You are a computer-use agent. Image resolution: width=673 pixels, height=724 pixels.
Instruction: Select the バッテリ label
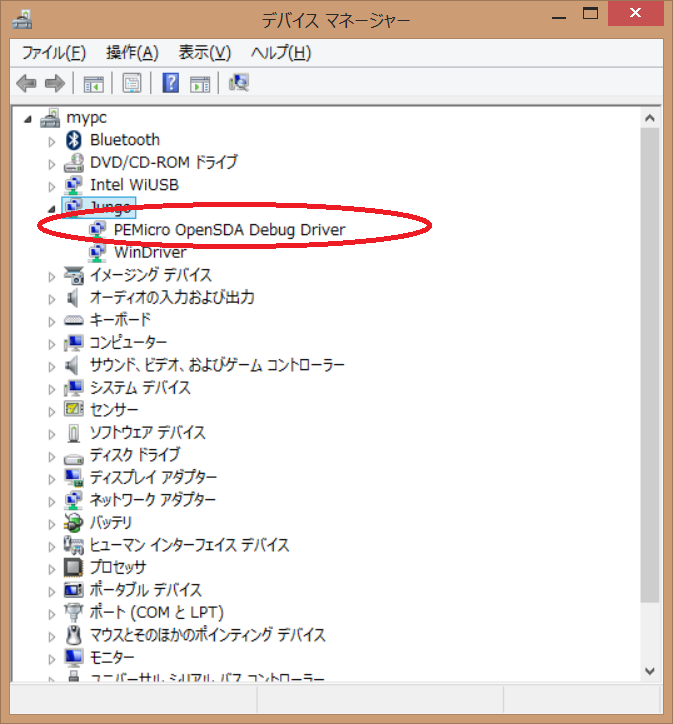click(111, 522)
